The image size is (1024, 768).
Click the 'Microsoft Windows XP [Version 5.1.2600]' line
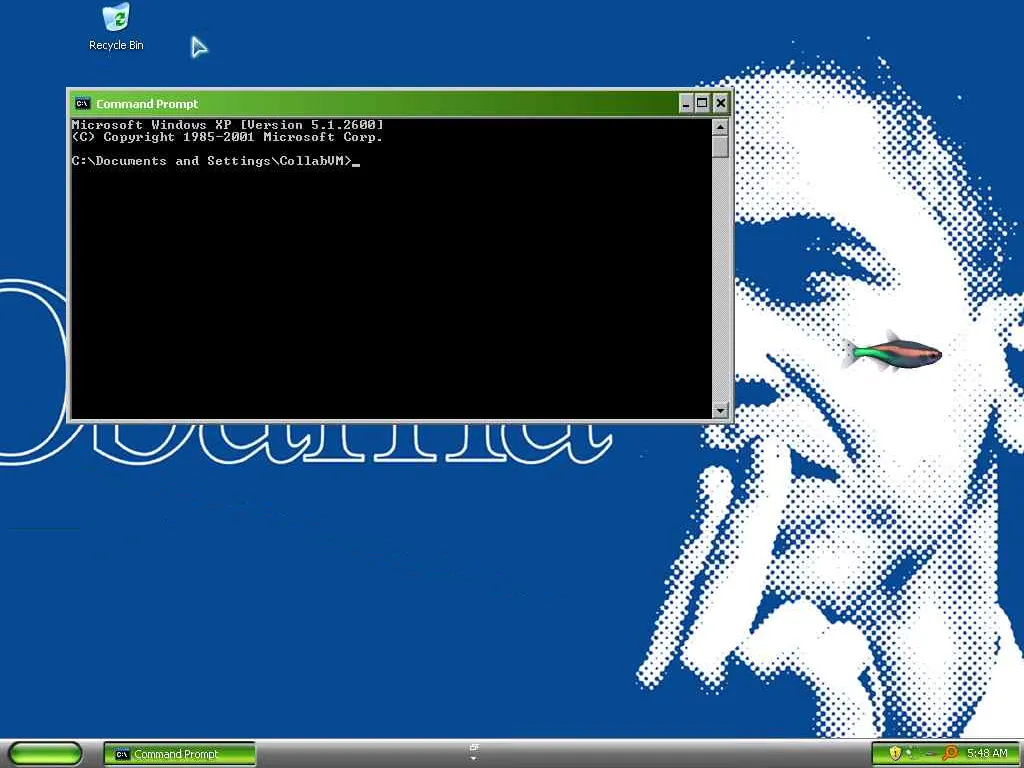tap(227, 125)
